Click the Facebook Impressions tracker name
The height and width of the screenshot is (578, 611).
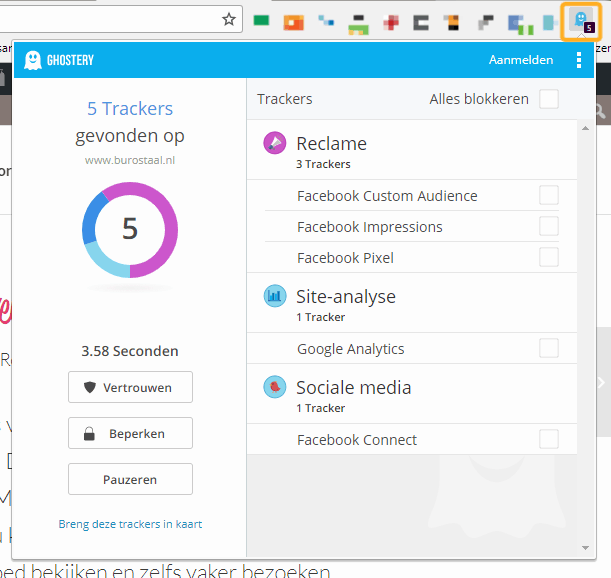coord(369,227)
